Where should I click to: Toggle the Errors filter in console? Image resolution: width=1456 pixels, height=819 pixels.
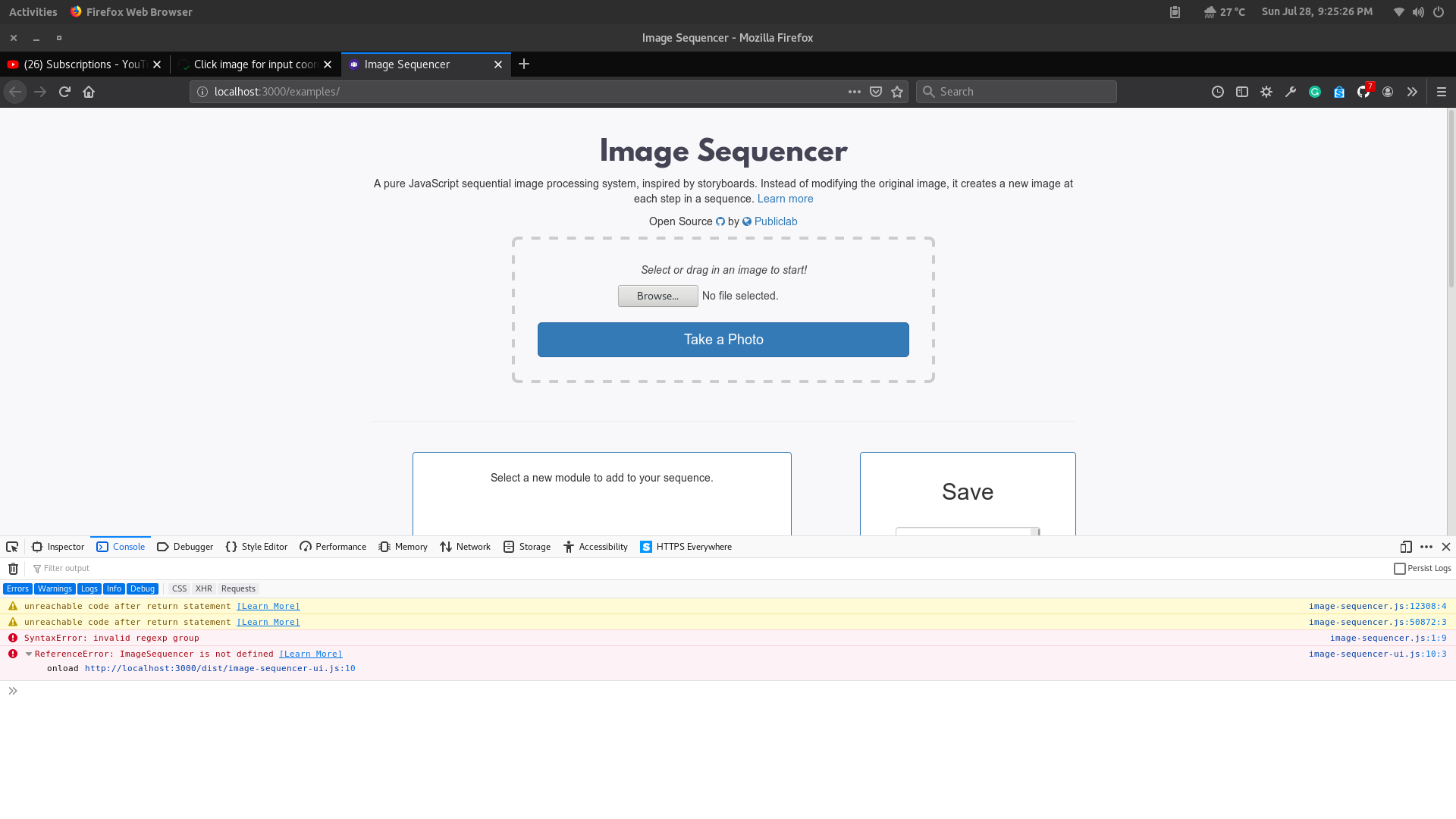click(17, 588)
